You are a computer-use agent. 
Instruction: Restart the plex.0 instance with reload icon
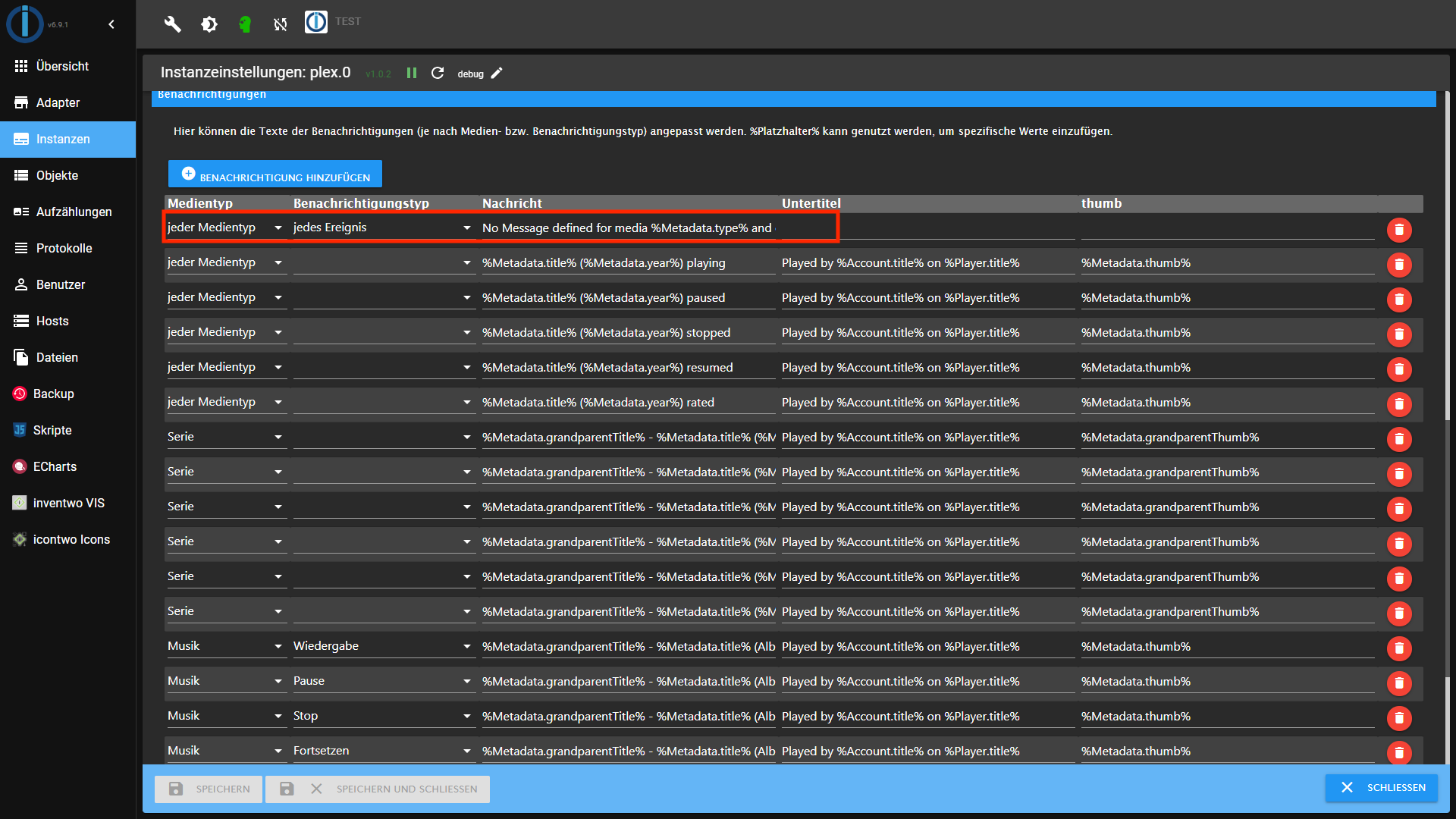pos(438,73)
